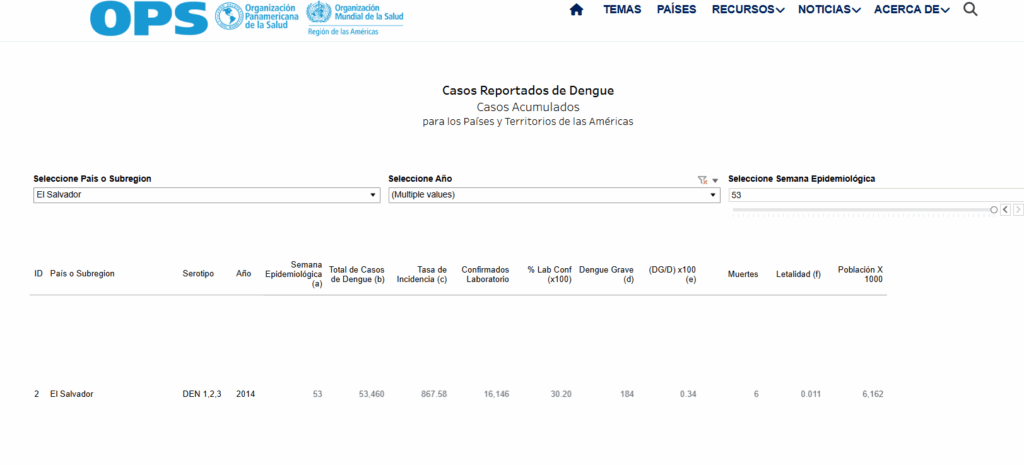Expand the ACERCA DE menu

[912, 10]
